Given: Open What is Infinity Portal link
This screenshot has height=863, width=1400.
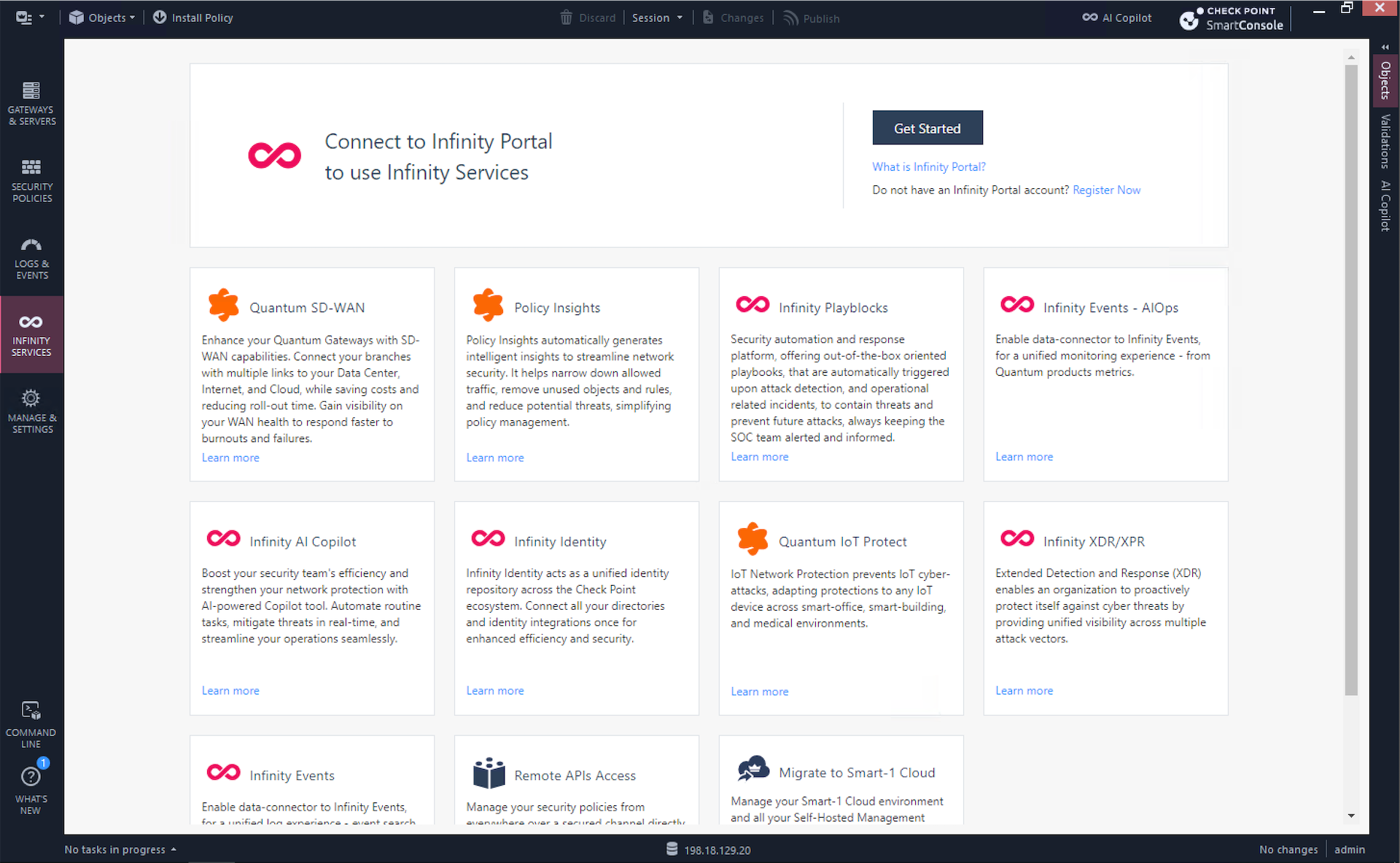Looking at the screenshot, I should pyautogui.click(x=928, y=166).
